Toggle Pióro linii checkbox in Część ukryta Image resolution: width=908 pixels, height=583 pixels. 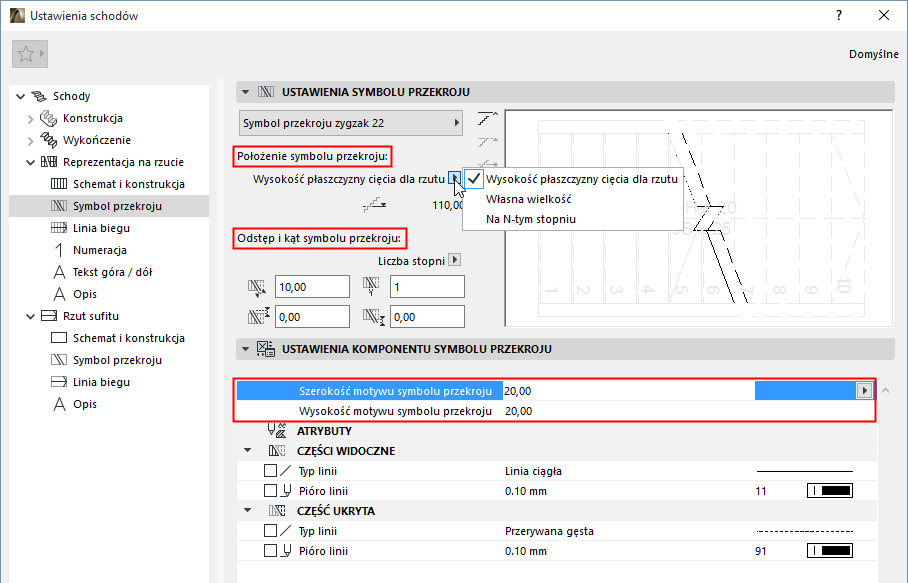270,551
